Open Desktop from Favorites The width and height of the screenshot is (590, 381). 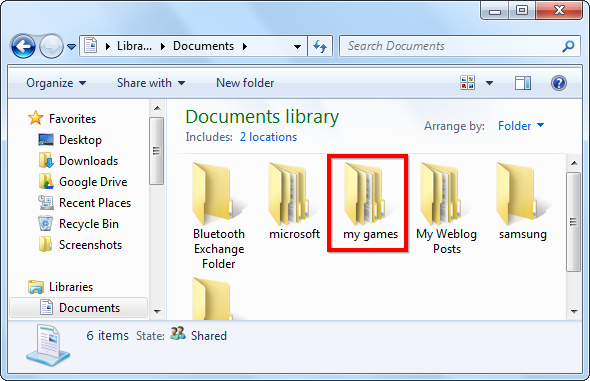[80, 140]
